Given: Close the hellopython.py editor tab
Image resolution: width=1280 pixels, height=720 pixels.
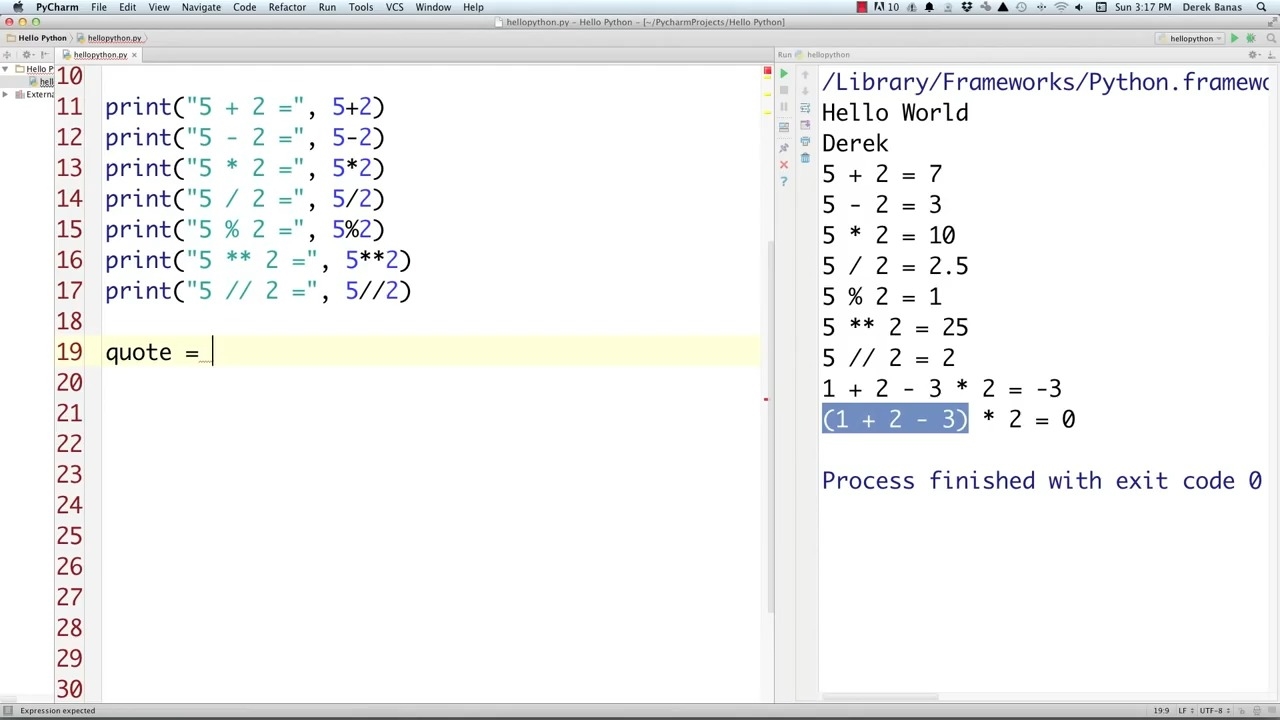Looking at the screenshot, I should (134, 55).
